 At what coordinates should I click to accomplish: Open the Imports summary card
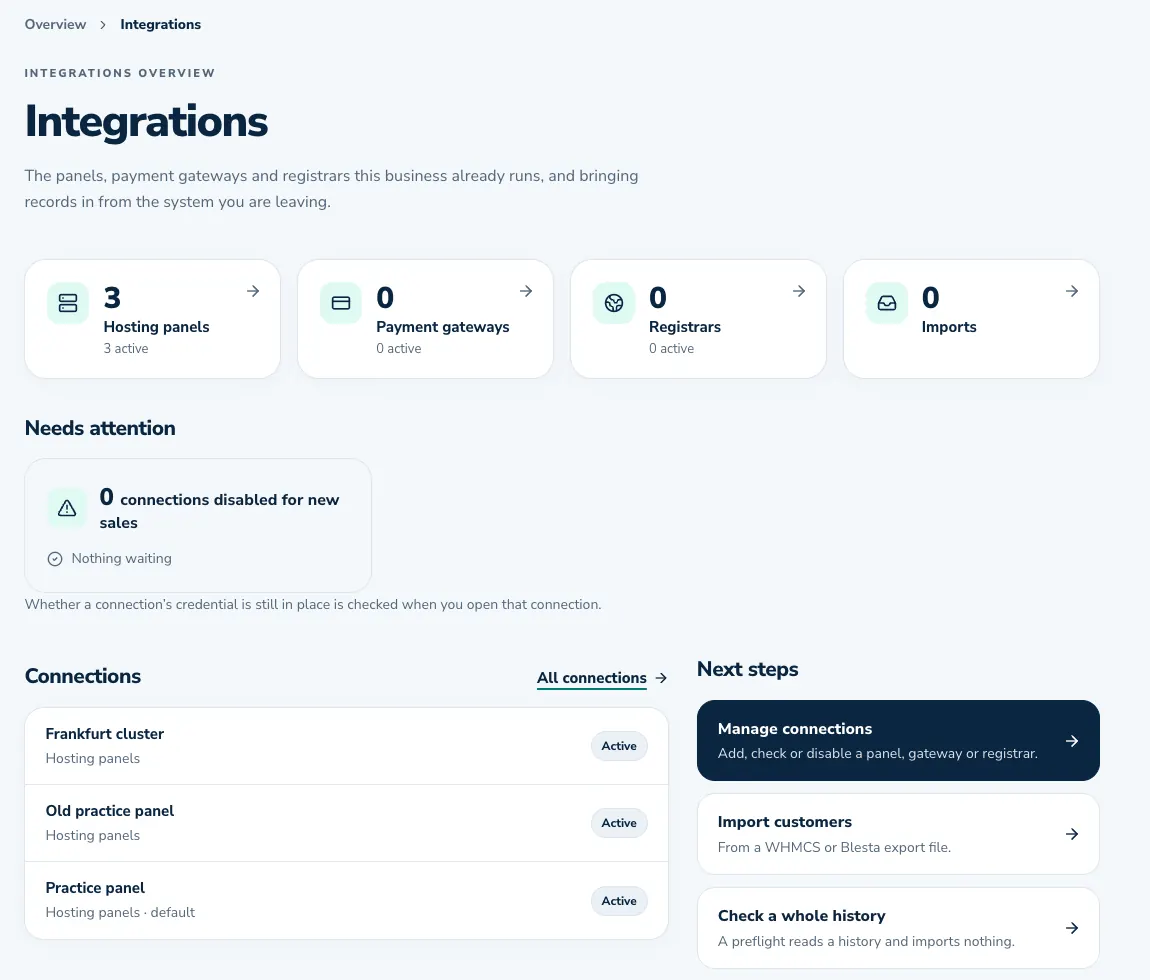pyautogui.click(x=971, y=319)
